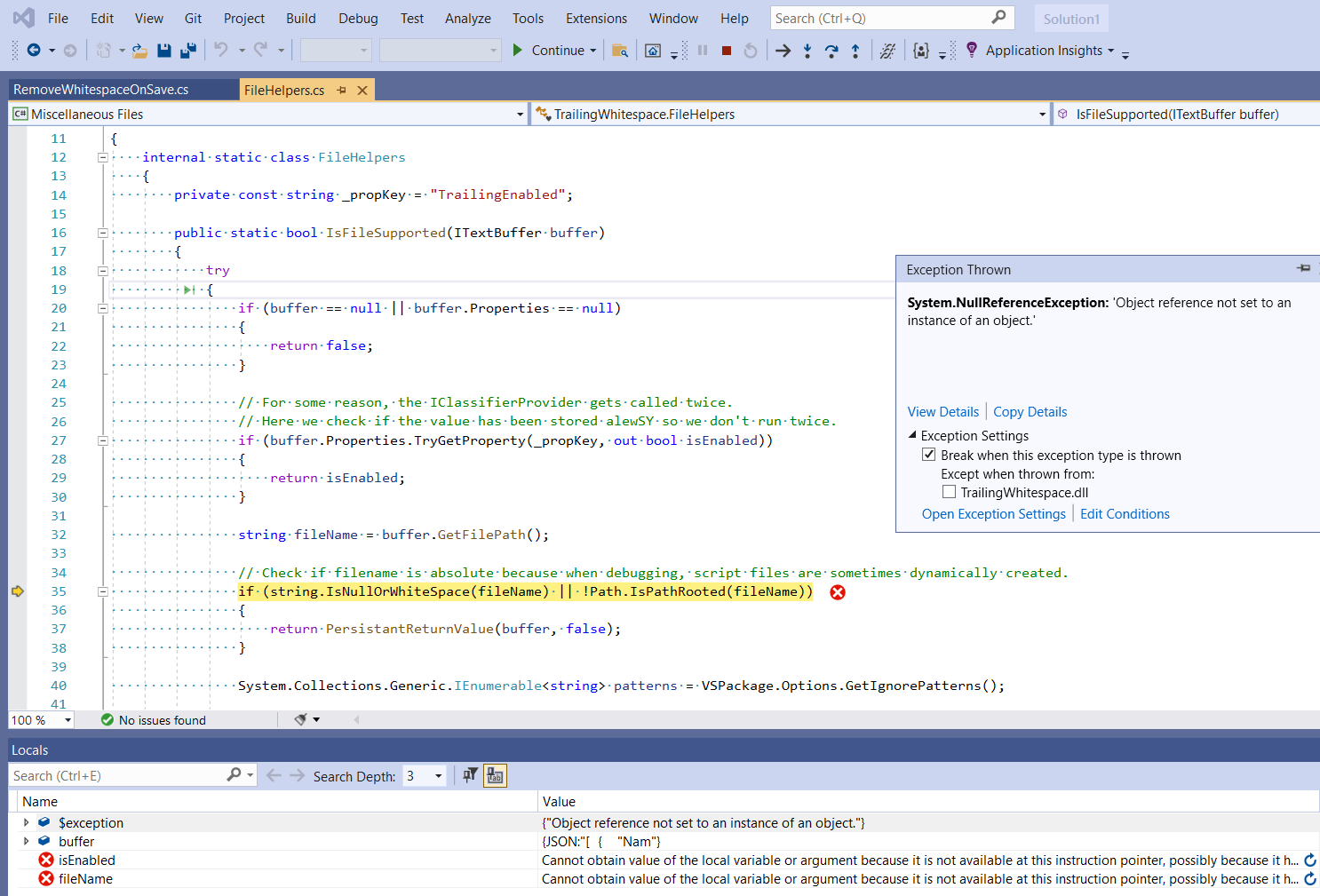Expand the buffer row in Locals
The image size is (1320, 896).
pyautogui.click(x=26, y=841)
